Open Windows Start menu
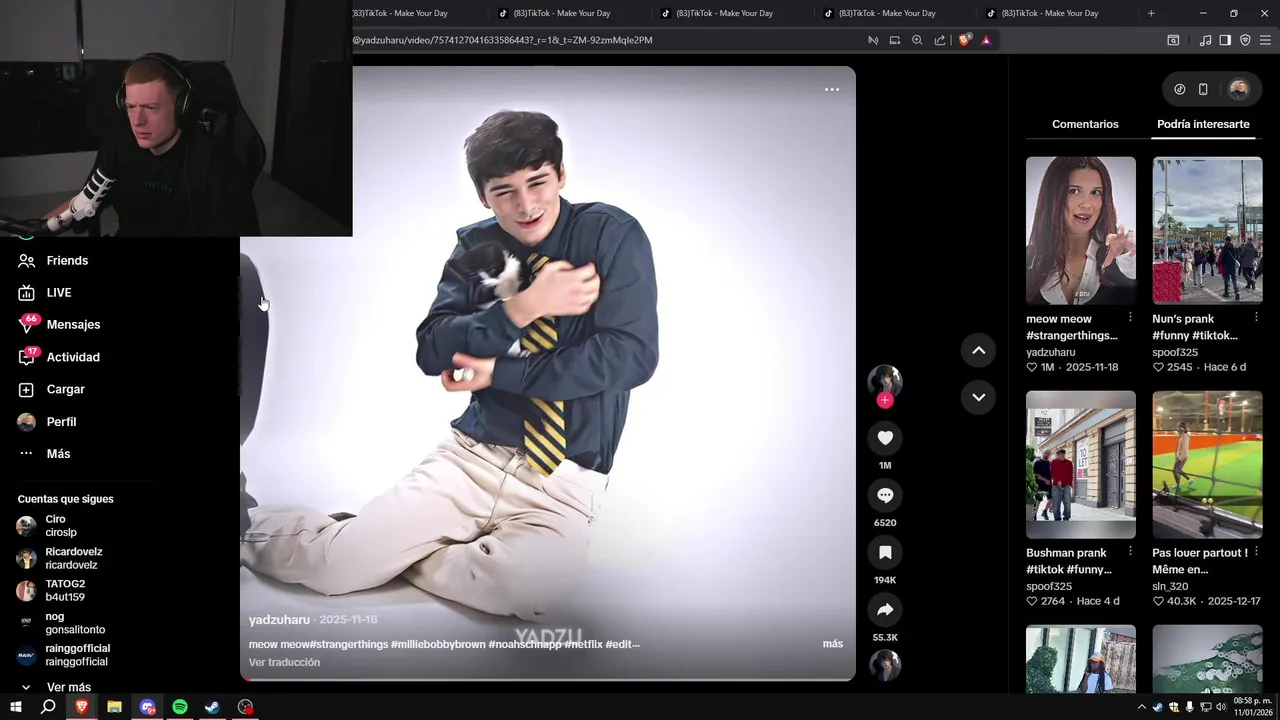Screen dimensions: 1280x720 coord(15,707)
